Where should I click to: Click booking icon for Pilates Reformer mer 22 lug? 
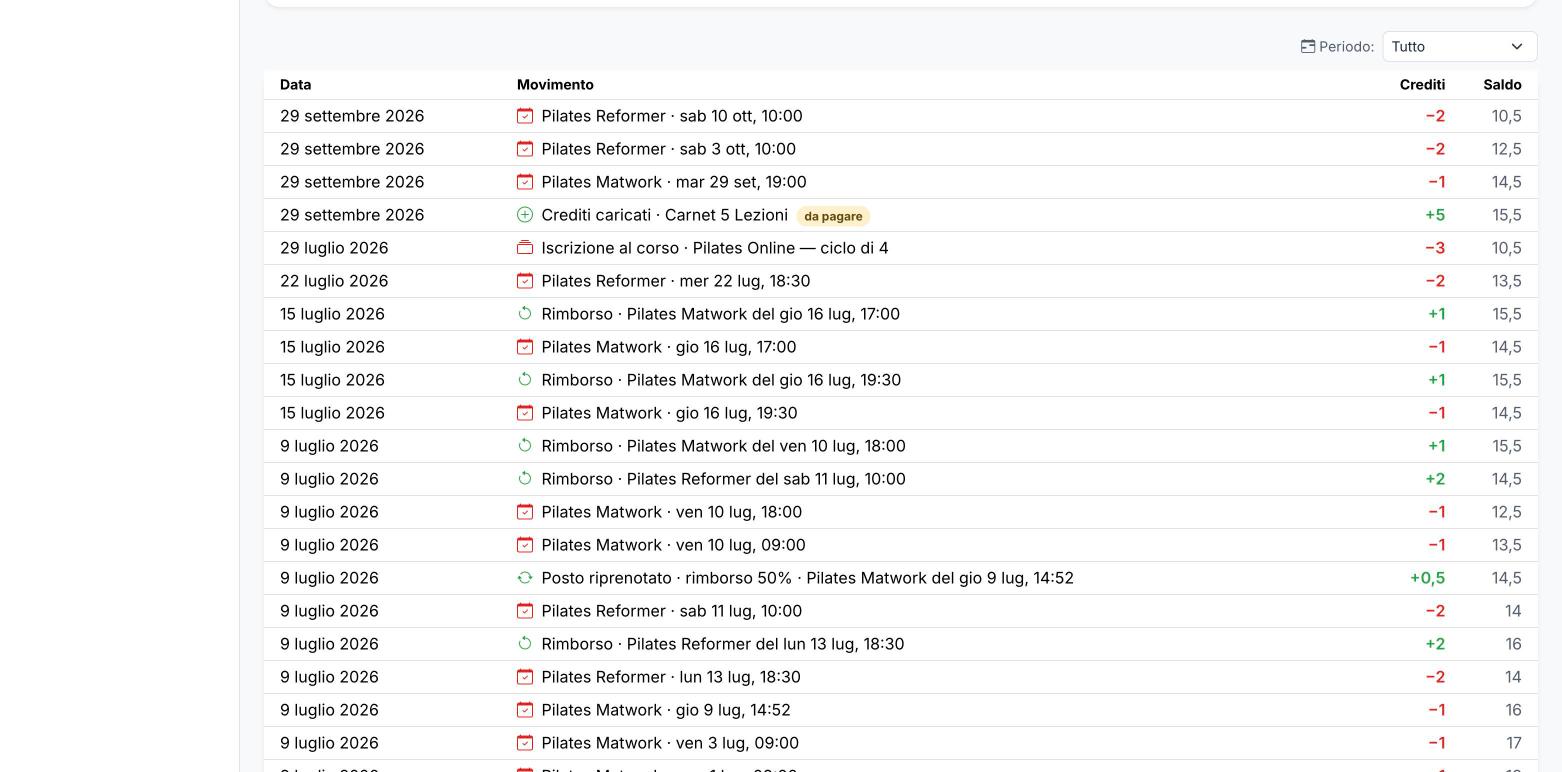(525, 281)
